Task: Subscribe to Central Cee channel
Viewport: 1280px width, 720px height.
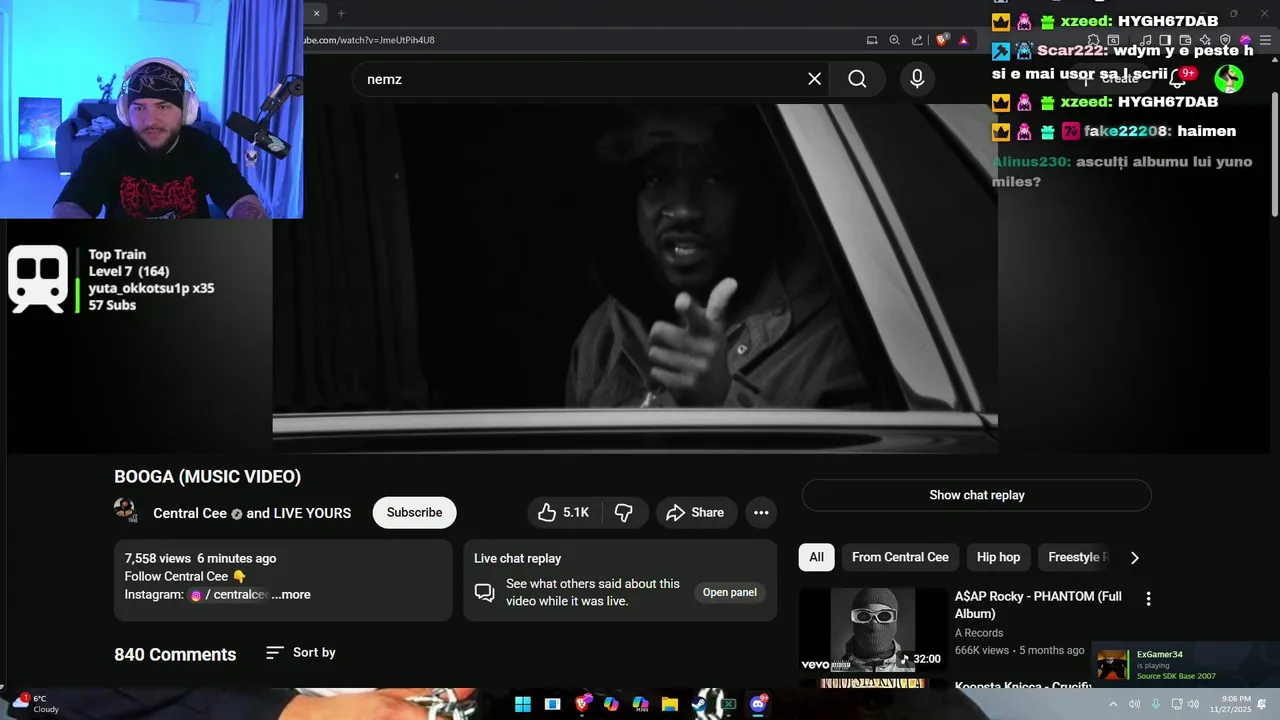Action: (414, 513)
